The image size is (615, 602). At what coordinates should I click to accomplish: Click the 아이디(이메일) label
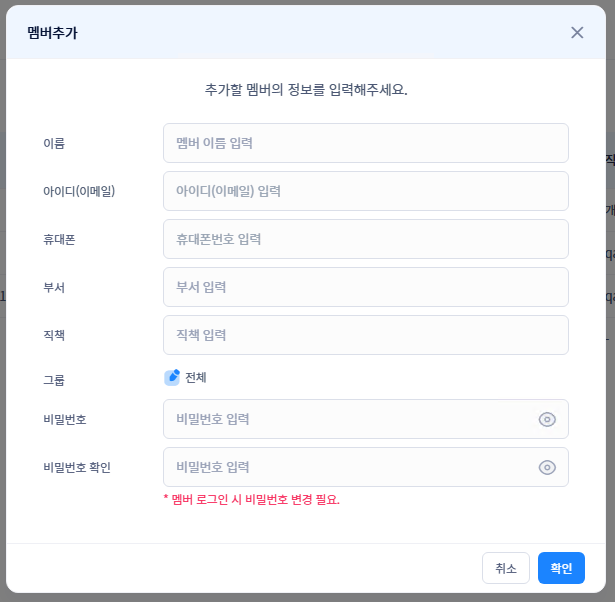(x=80, y=191)
